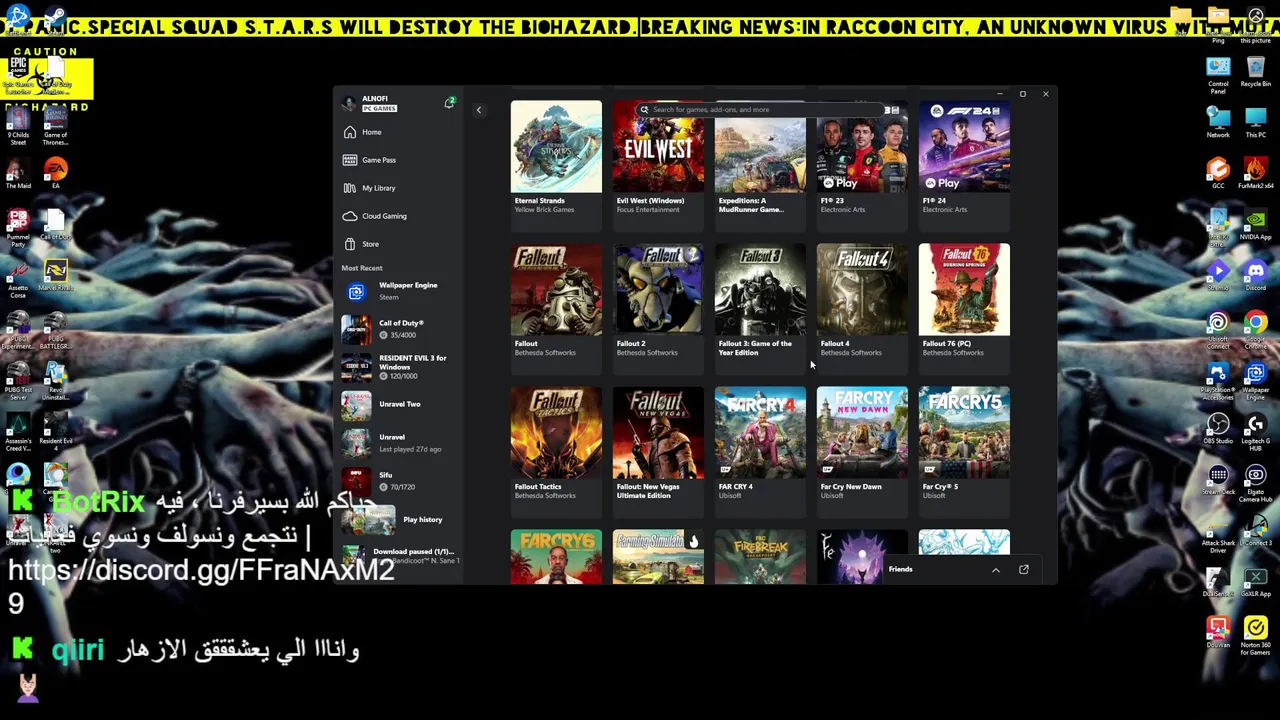Image resolution: width=1280 pixels, height=720 pixels.
Task: Open Unravel last played 27d ago entry
Action: [x=400, y=442]
